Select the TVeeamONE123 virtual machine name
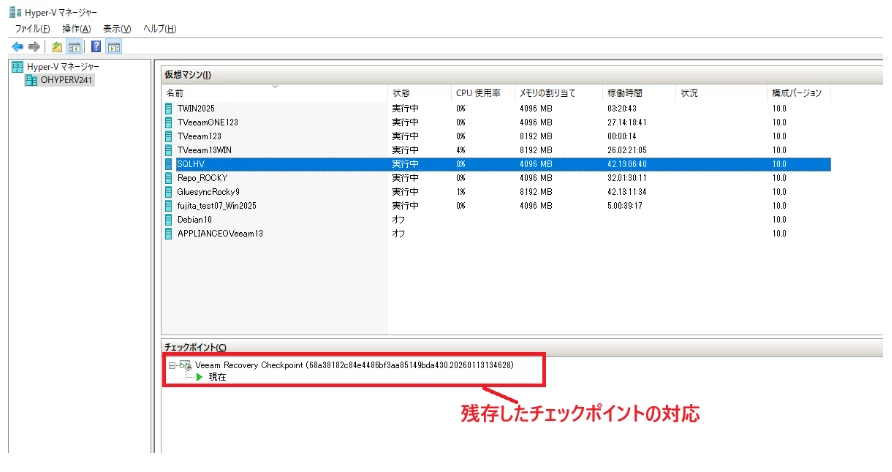This screenshot has height=472, width=892. pyautogui.click(x=208, y=122)
